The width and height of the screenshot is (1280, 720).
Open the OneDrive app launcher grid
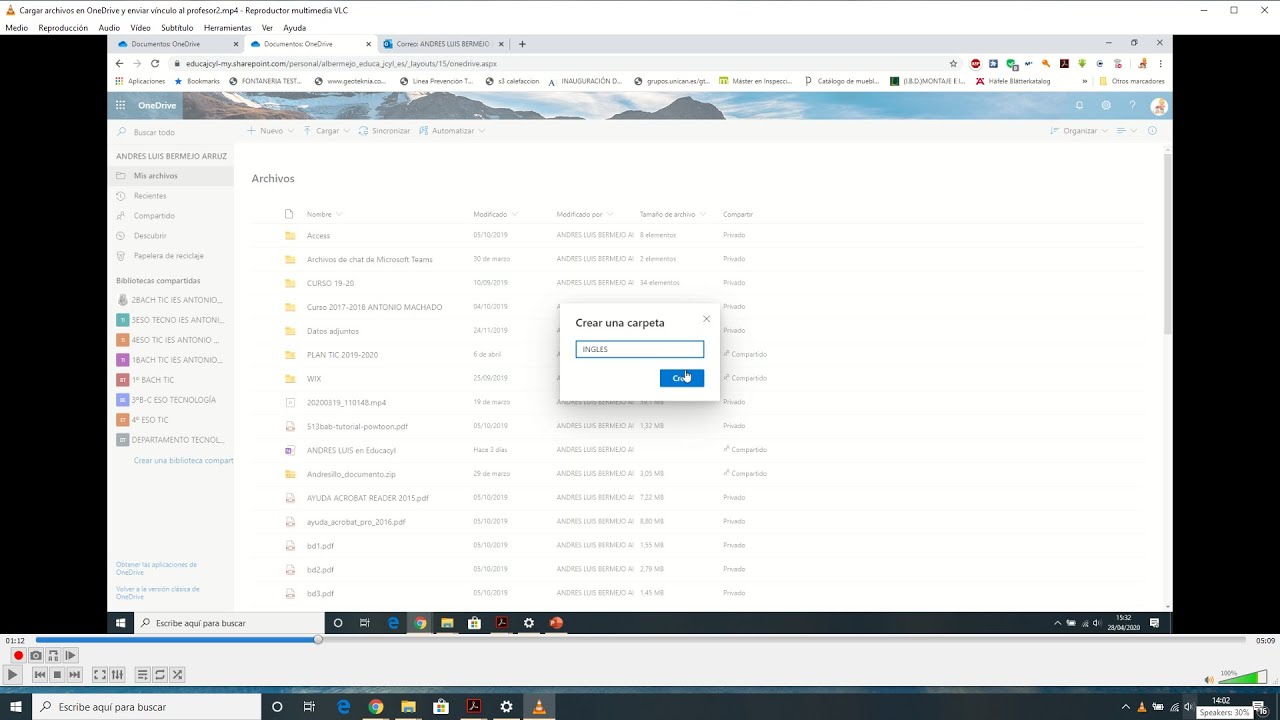click(x=120, y=105)
